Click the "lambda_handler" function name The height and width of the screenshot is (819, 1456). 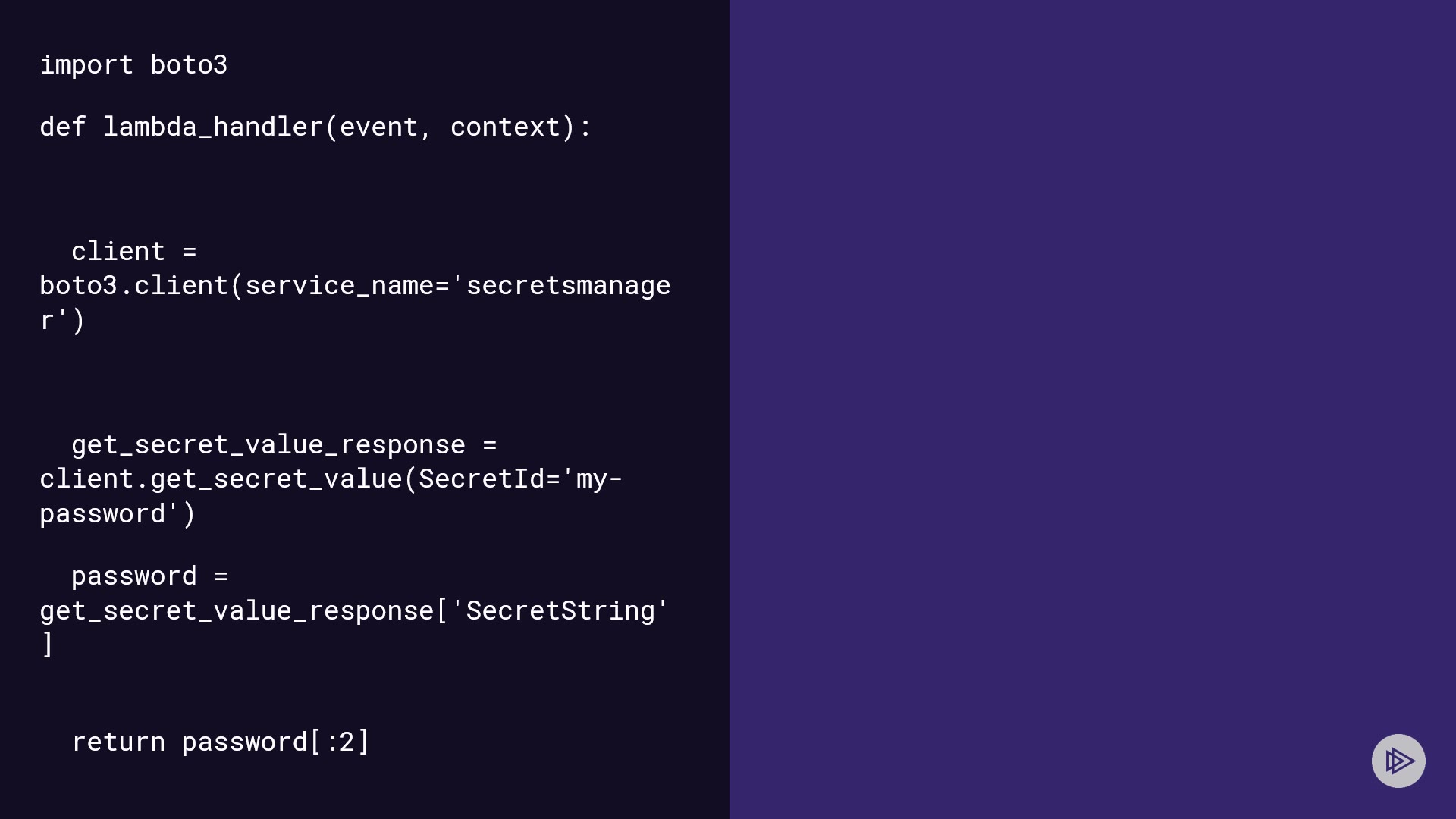[x=213, y=127]
